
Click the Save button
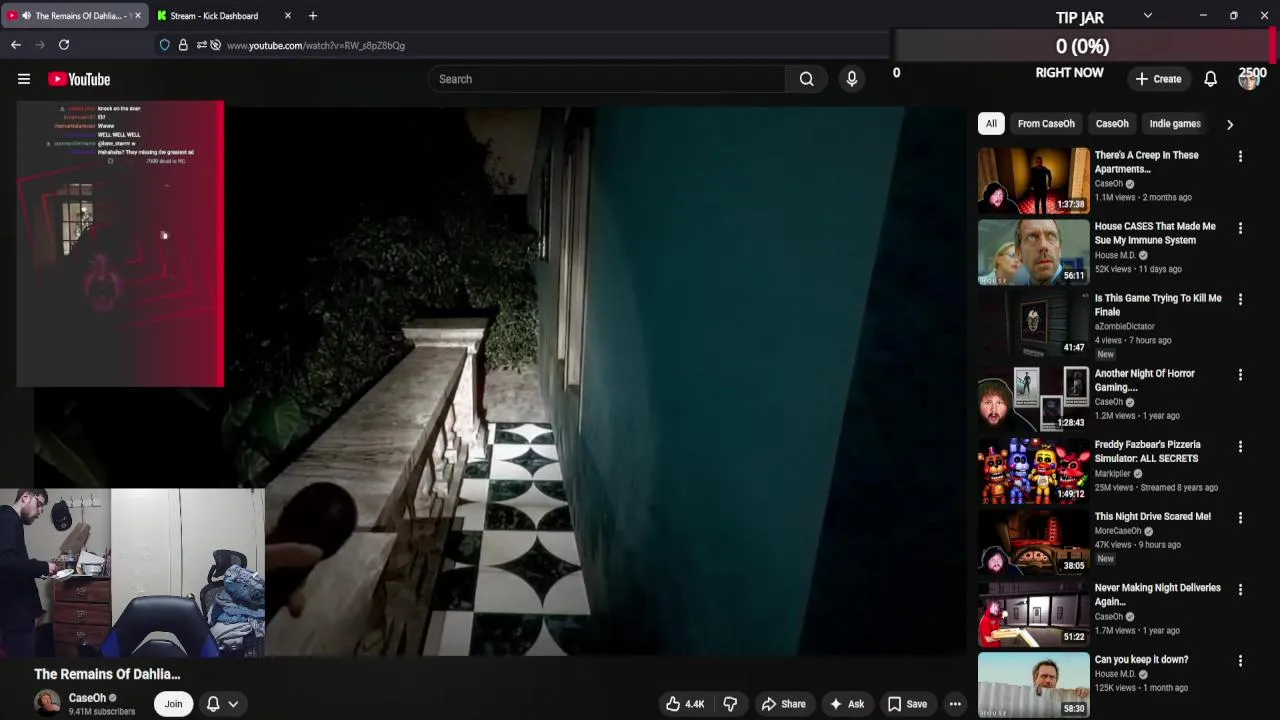(x=907, y=704)
